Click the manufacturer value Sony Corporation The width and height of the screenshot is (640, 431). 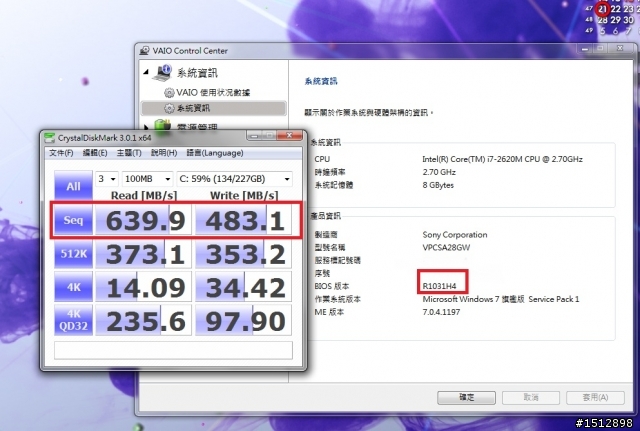(455, 235)
